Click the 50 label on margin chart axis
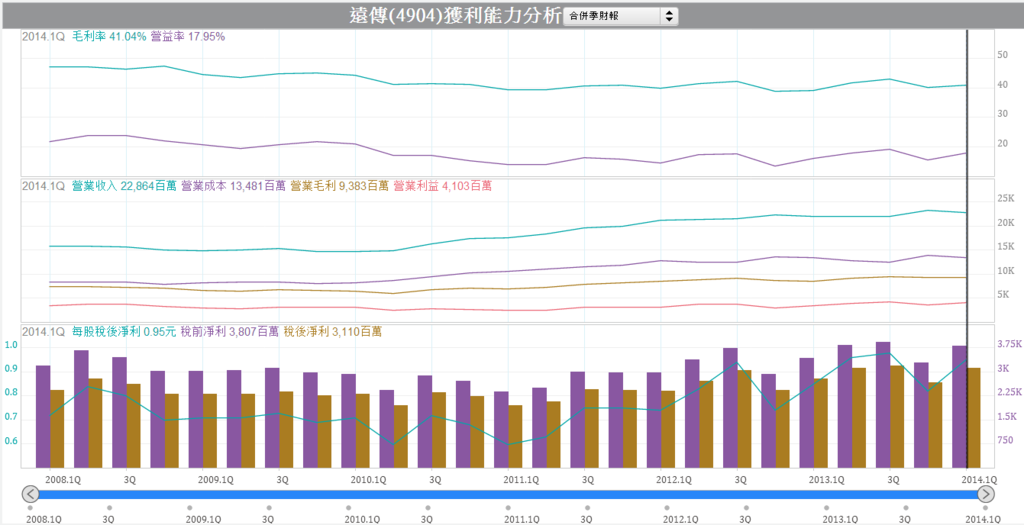Viewport: 1024px width, 525px height. point(1002,56)
